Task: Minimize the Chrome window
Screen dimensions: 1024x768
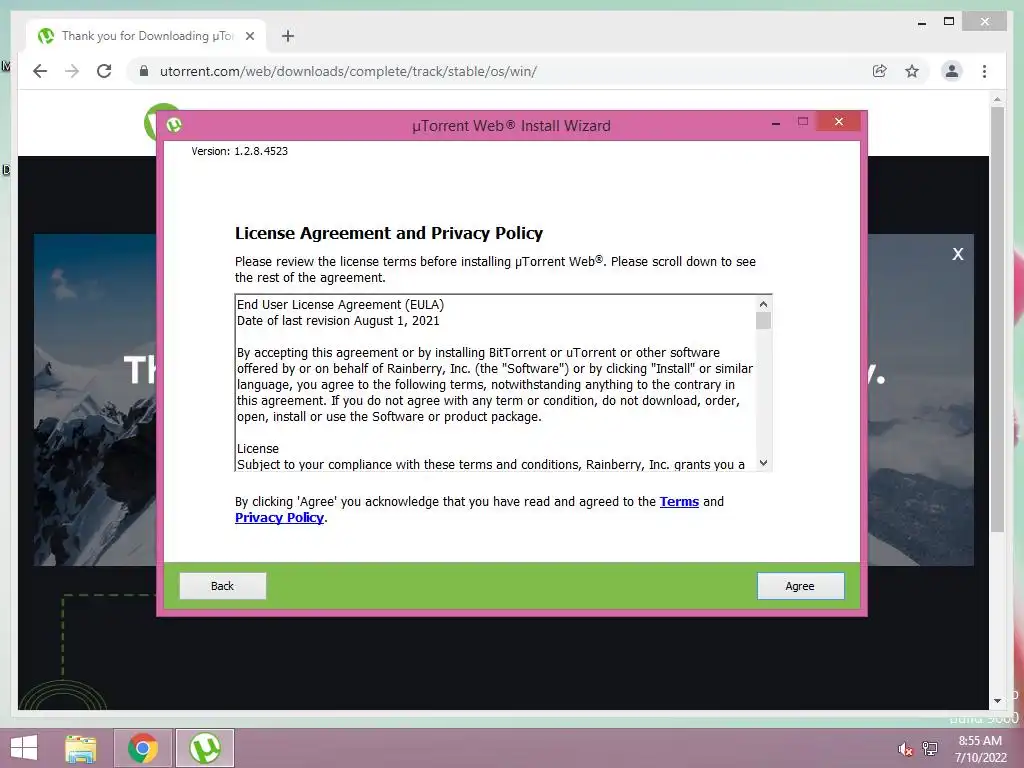Action: click(x=922, y=23)
